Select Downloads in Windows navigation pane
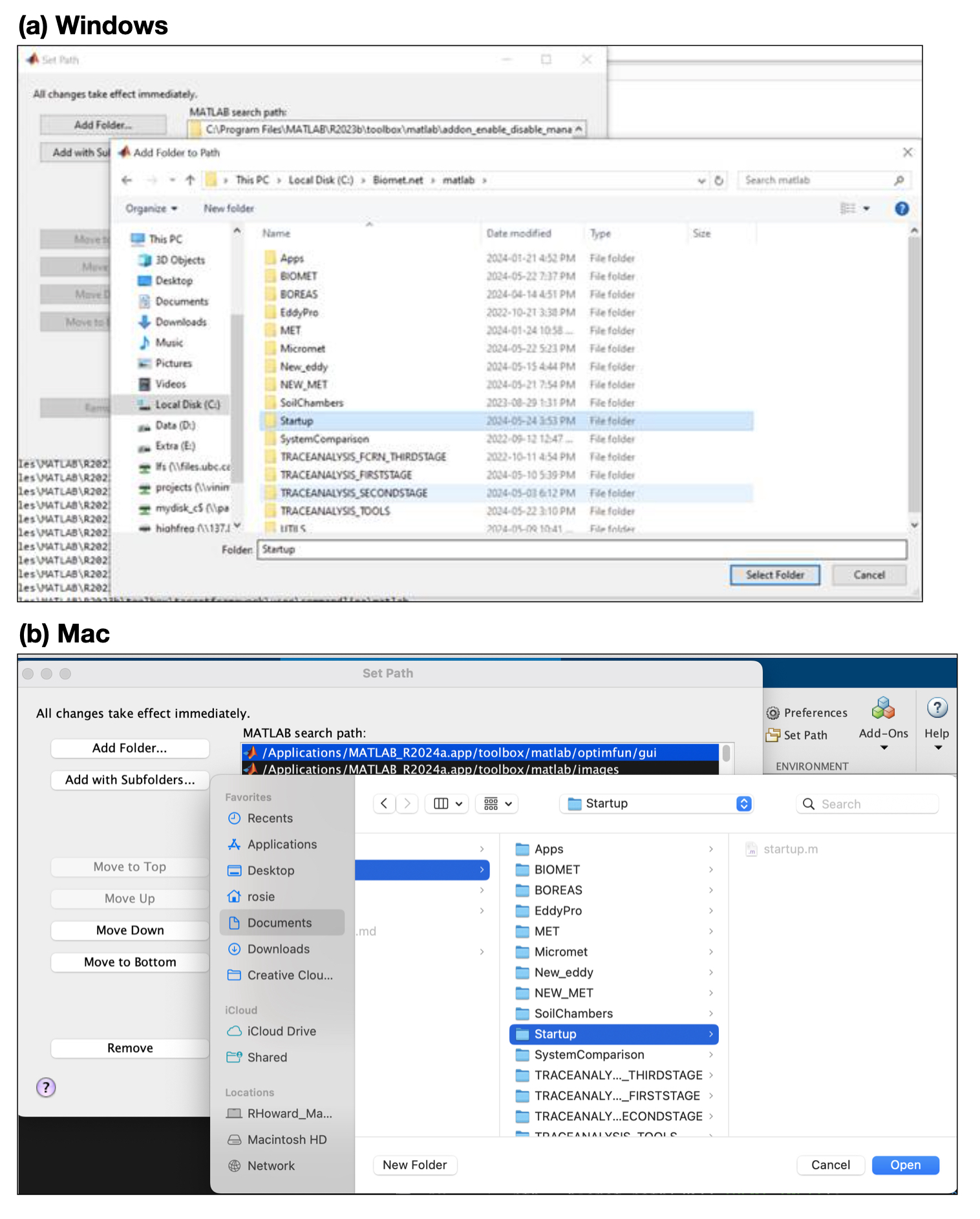 tap(173, 322)
